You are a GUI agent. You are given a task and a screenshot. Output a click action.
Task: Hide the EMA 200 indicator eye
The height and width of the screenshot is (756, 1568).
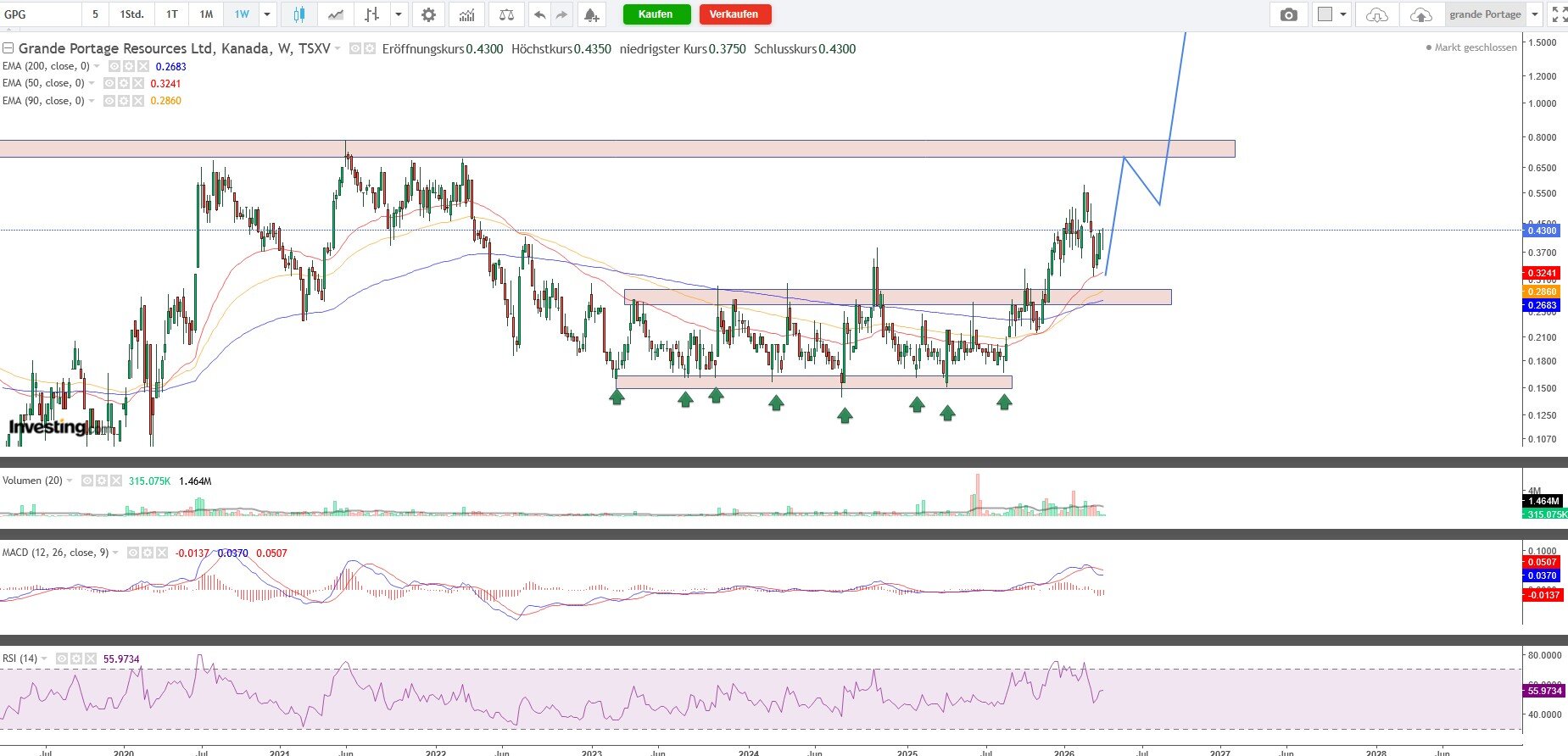tap(114, 66)
